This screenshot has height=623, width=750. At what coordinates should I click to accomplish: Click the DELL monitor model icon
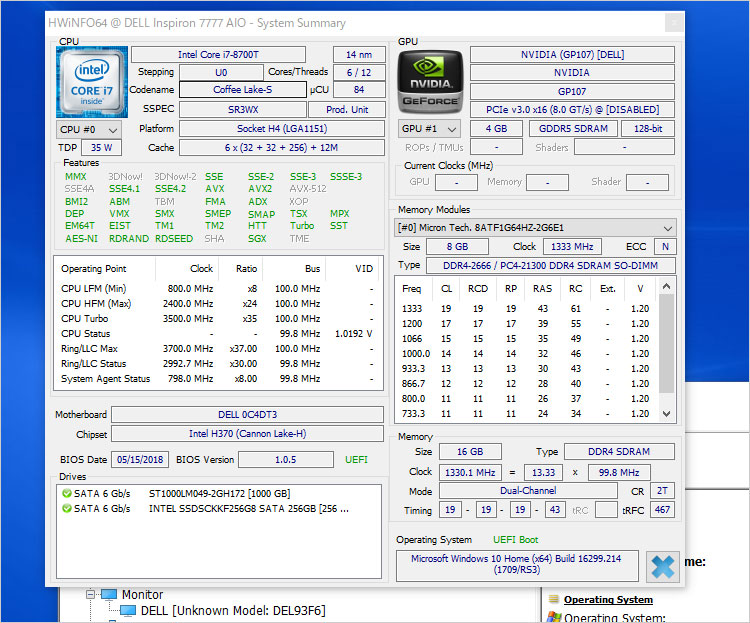pos(128,611)
